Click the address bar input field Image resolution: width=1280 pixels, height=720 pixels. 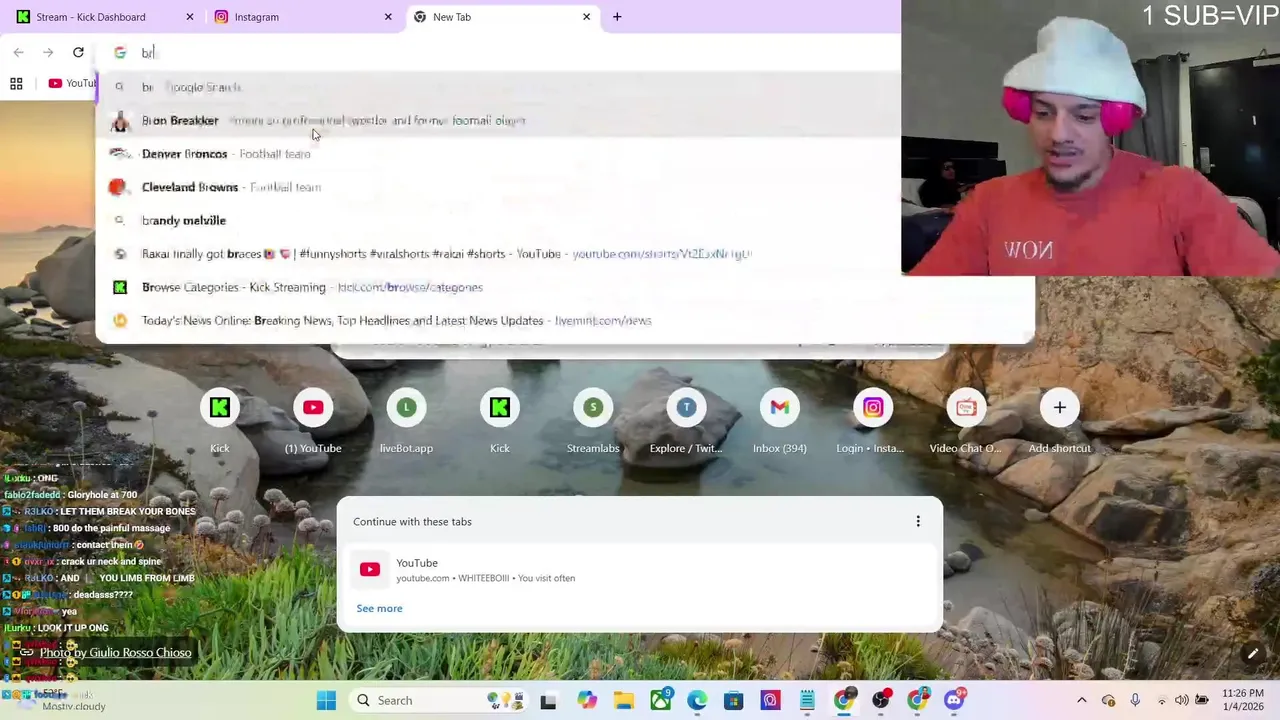(x=500, y=52)
